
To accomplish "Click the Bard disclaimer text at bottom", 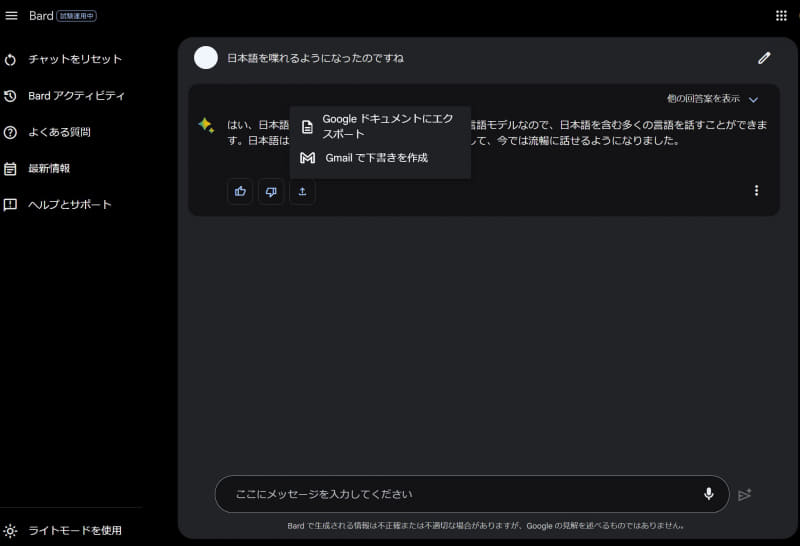I will (486, 526).
